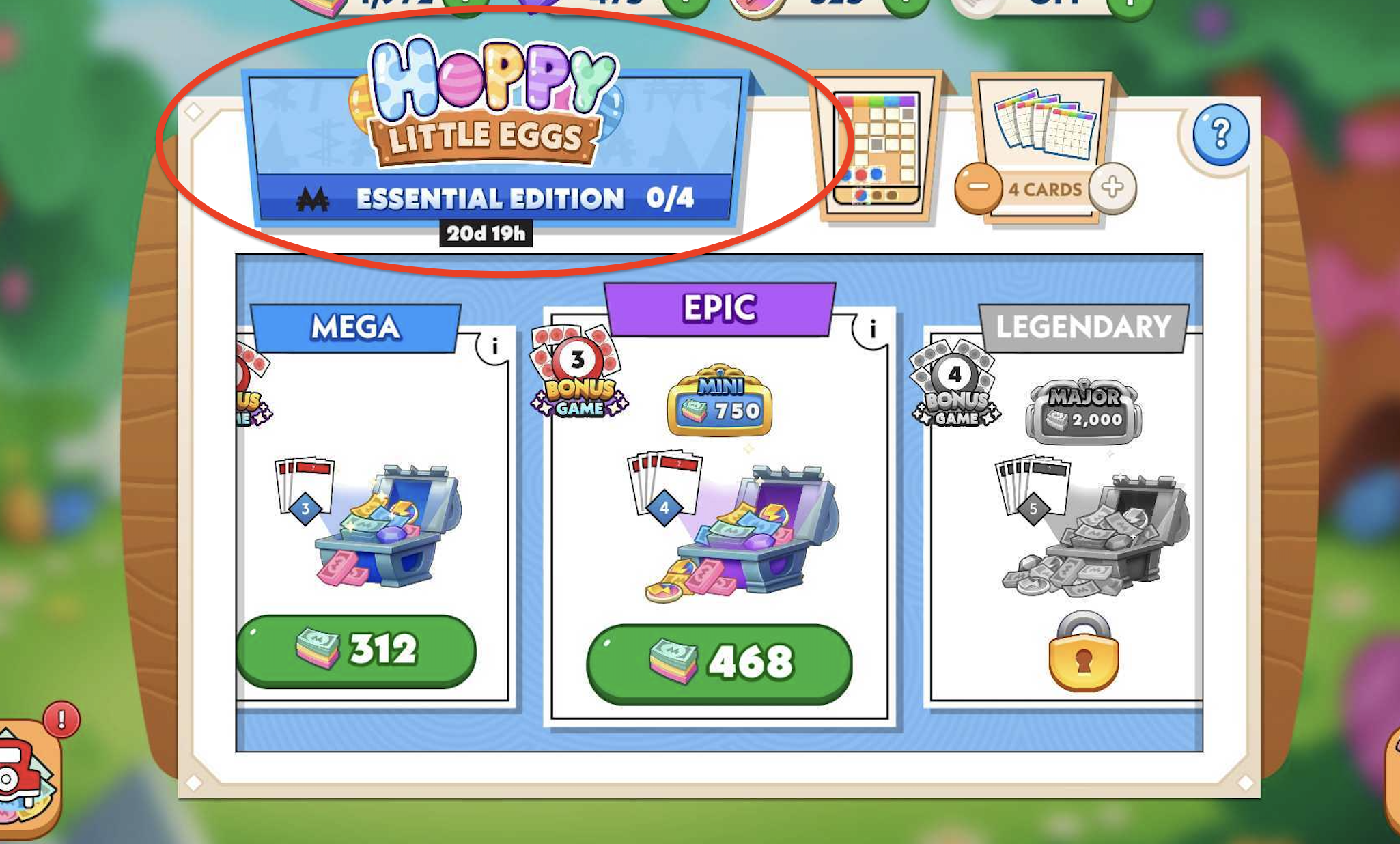Click the plus button to add cards

pyautogui.click(x=1112, y=187)
